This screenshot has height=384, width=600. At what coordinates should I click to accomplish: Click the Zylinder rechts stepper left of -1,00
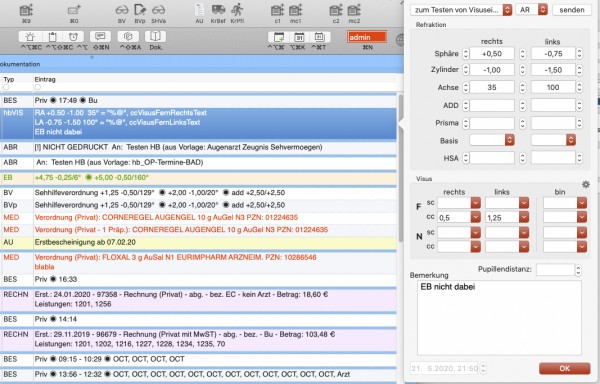click(x=465, y=70)
